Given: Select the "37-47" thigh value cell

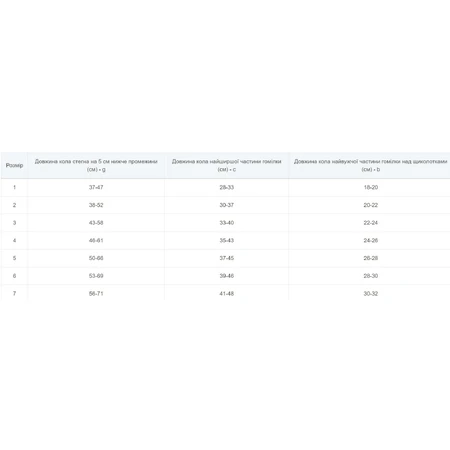Looking at the screenshot, I should pyautogui.click(x=96, y=187).
